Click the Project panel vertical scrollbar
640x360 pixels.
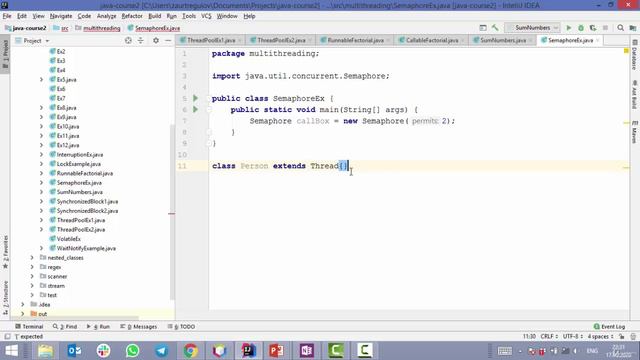click(x=172, y=212)
